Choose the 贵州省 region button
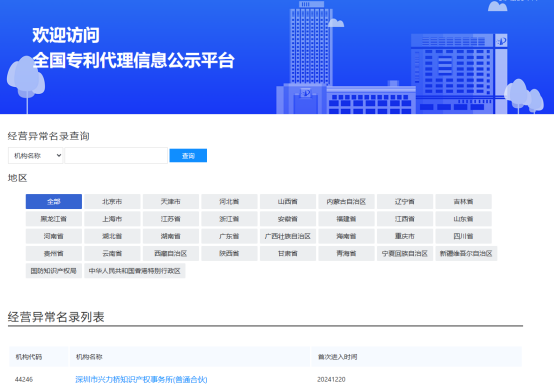Image resolution: width=554 pixels, height=391 pixels. coord(54,254)
